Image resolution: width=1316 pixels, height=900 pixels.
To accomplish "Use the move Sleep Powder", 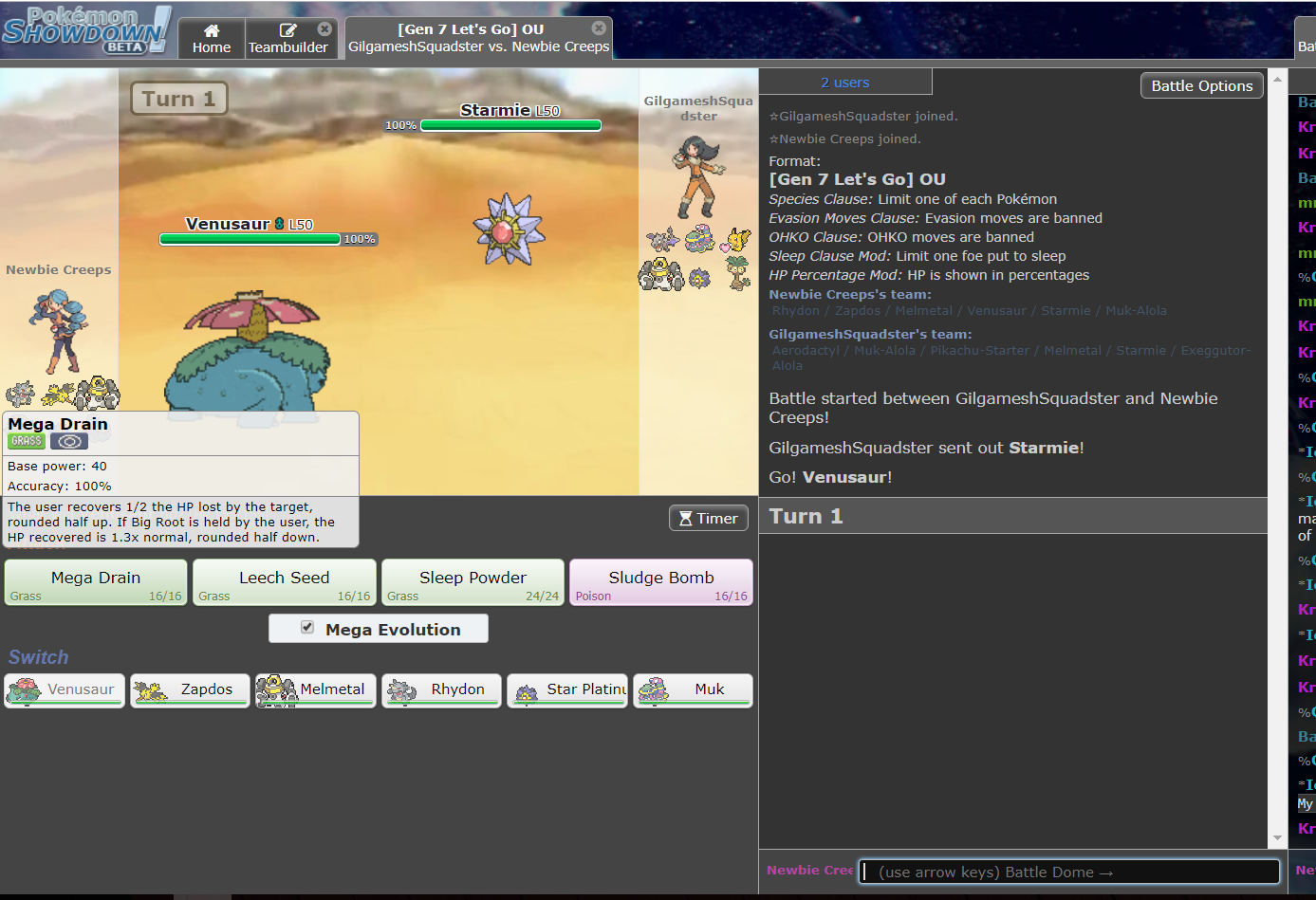I will [x=473, y=582].
